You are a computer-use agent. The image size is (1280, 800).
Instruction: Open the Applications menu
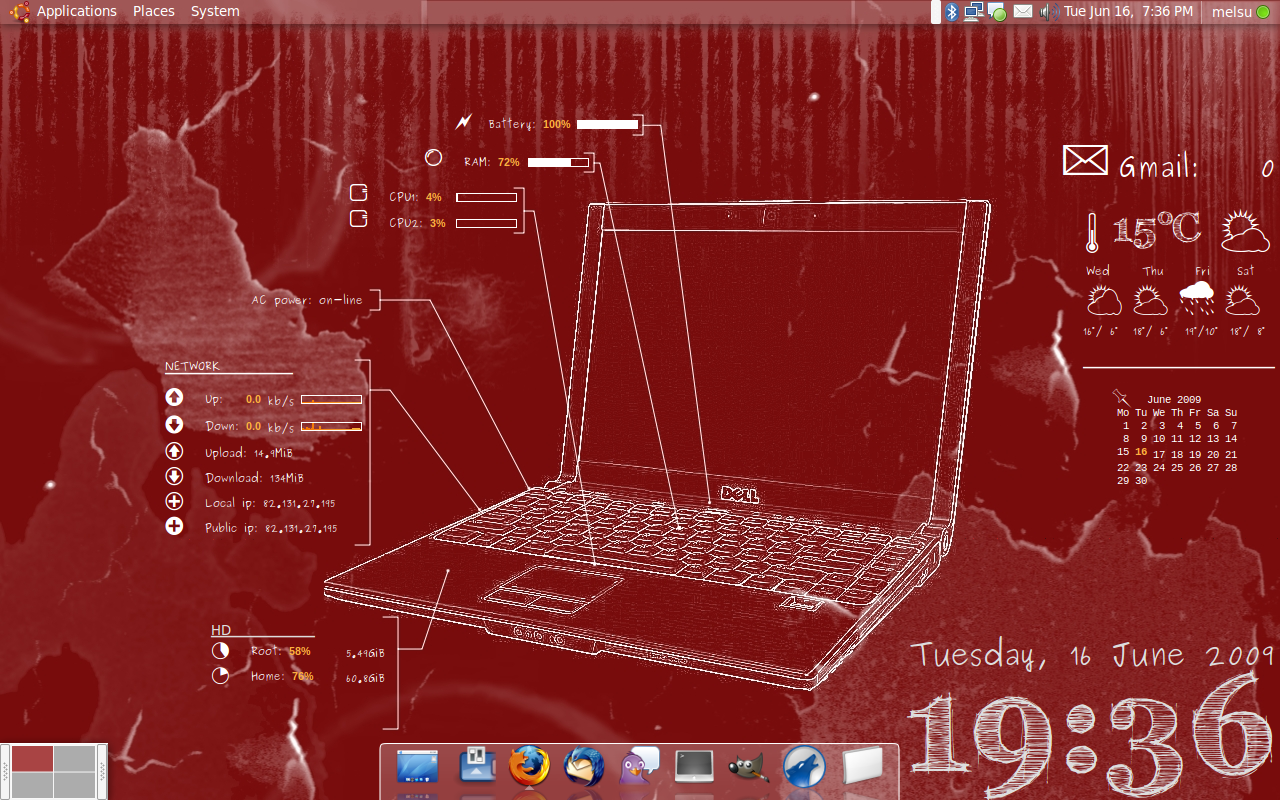coord(76,11)
